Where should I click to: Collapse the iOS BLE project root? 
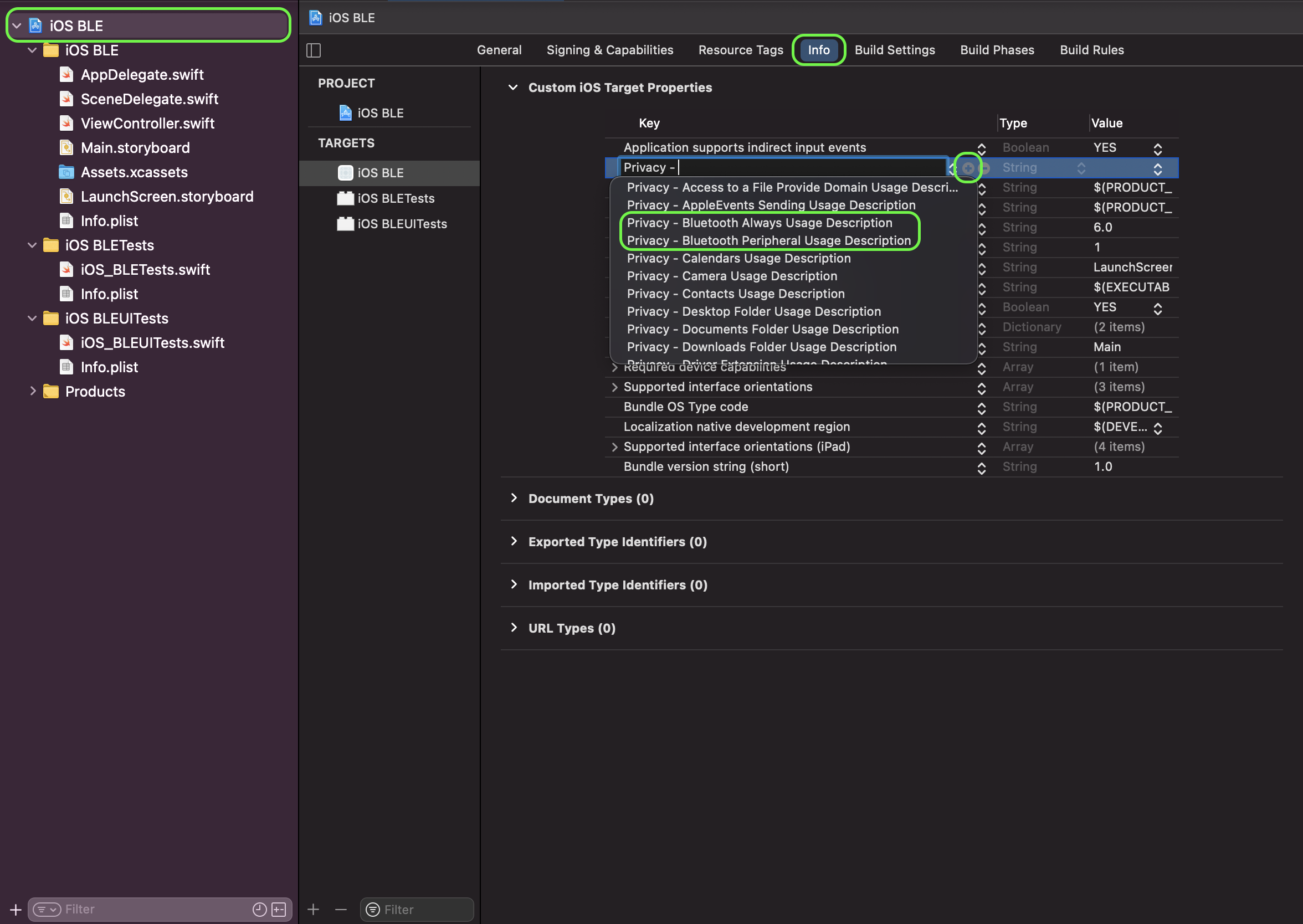click(17, 25)
